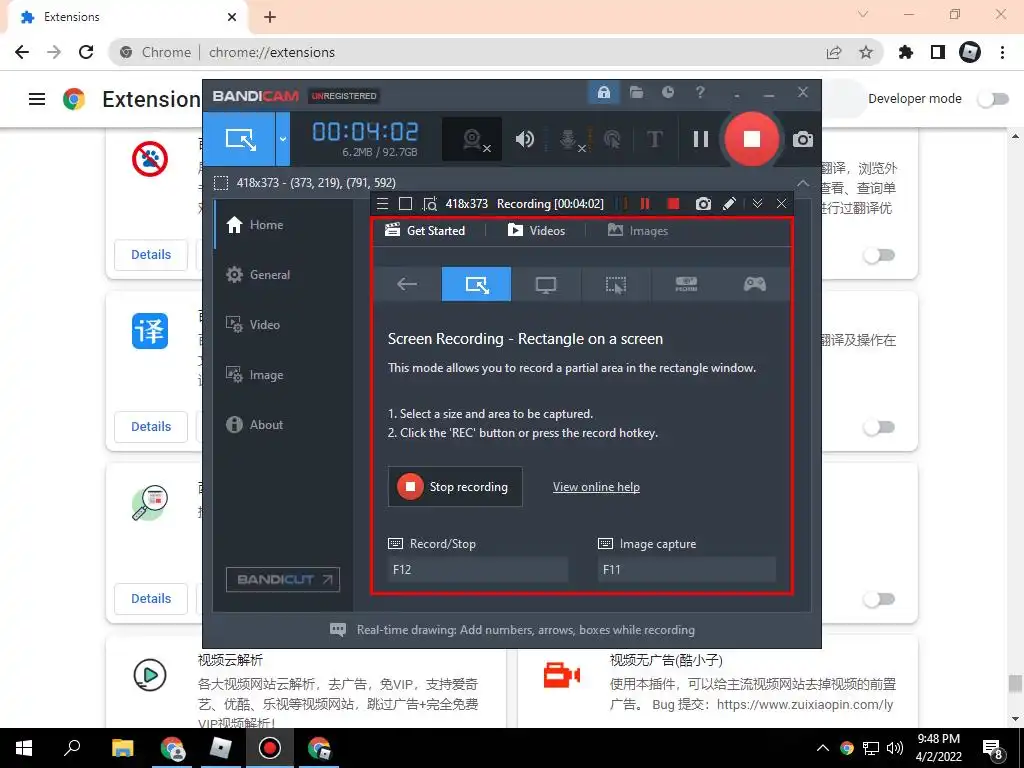The width and height of the screenshot is (1024, 768).
Task: Collapse the panel with the up chevron
Action: tap(803, 183)
